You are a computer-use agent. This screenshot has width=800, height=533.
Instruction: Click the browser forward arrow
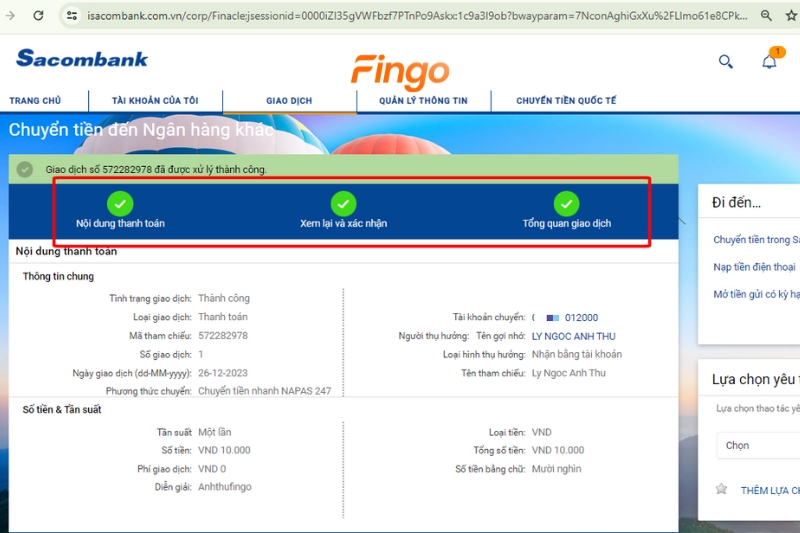click(x=10, y=16)
